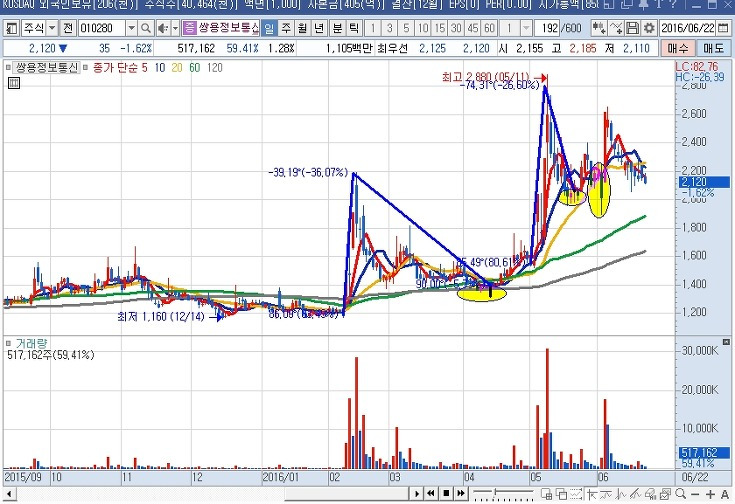Click the eraser tool icon
This screenshot has width=735, height=504.
coord(650,494)
